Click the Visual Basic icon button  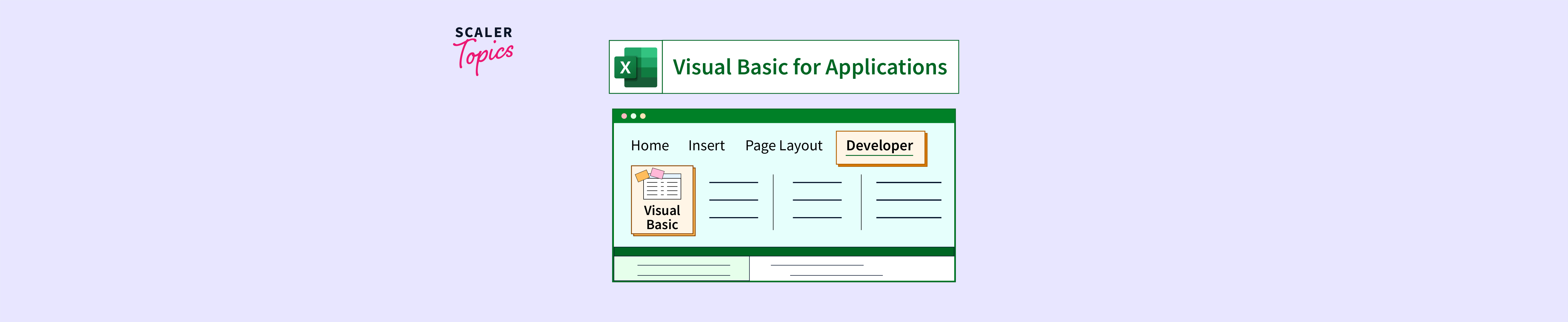pos(662,200)
